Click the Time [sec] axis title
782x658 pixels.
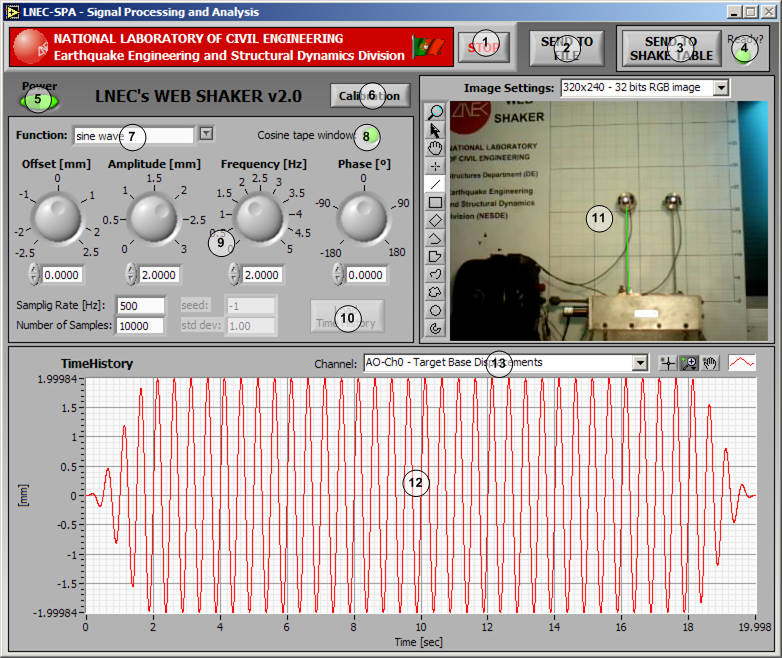click(x=418, y=642)
